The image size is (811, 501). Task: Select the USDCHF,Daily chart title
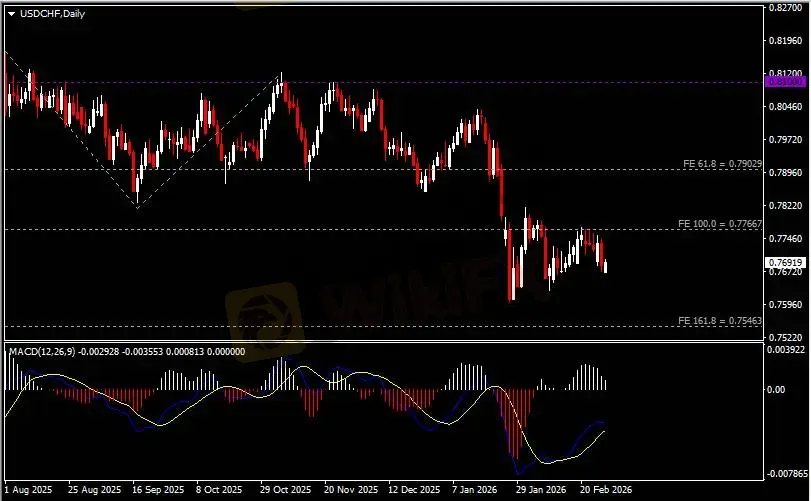tap(52, 14)
